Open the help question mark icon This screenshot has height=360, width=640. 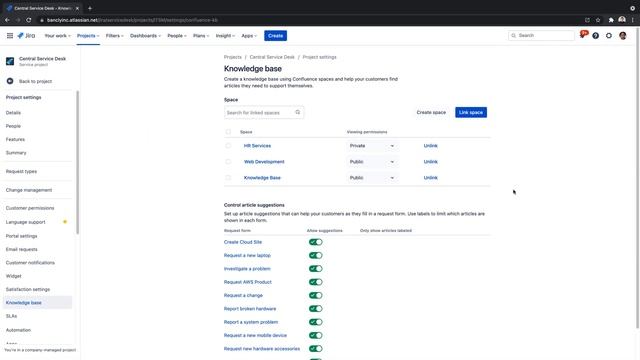coord(596,36)
